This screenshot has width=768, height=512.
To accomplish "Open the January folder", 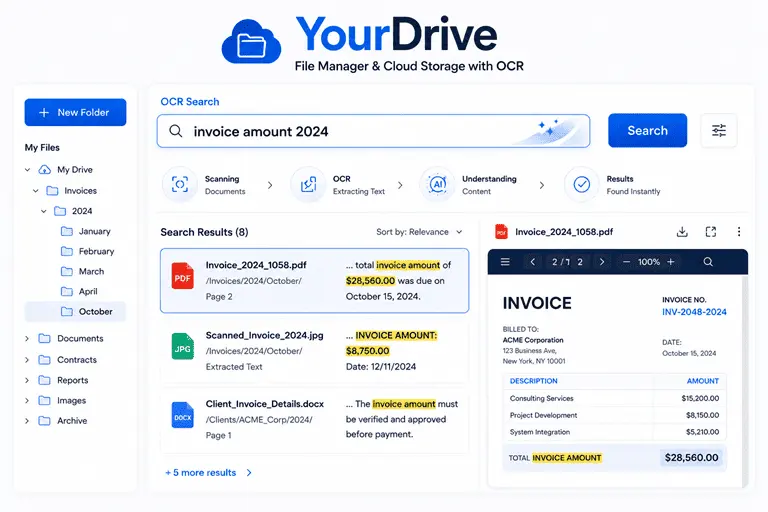I will [x=86, y=231].
